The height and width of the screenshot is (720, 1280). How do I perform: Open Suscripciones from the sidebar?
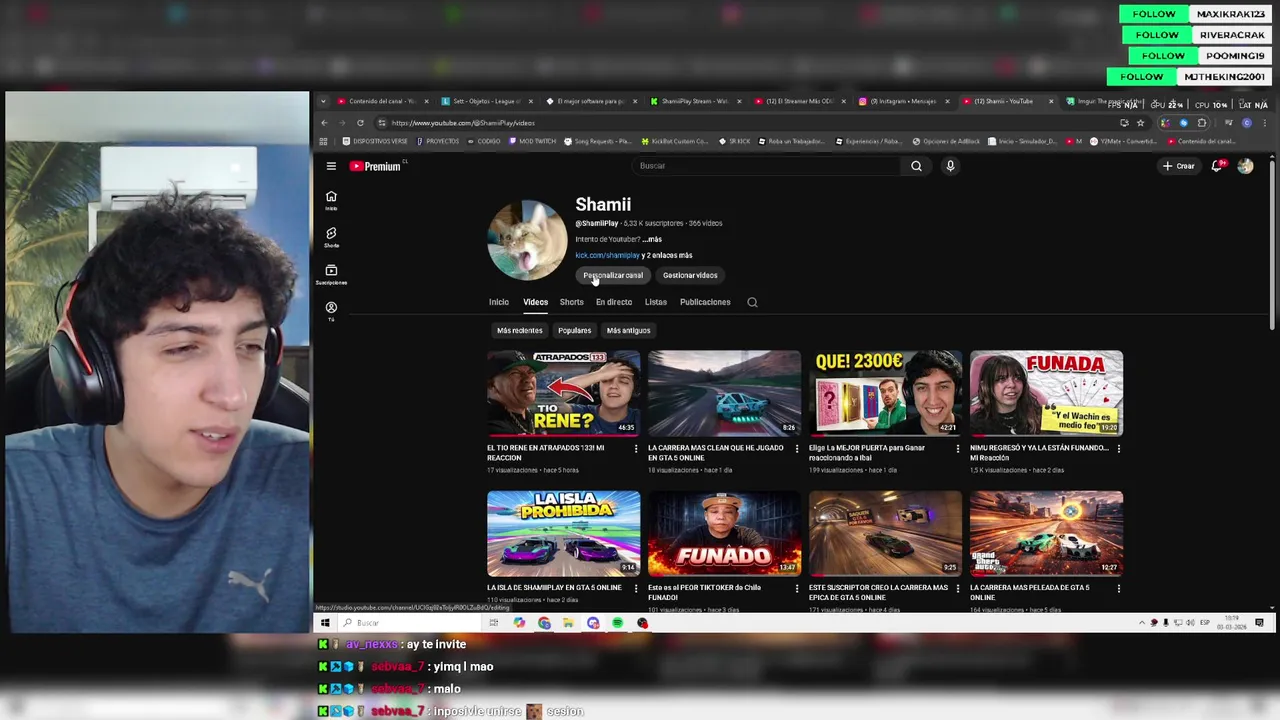click(x=331, y=274)
